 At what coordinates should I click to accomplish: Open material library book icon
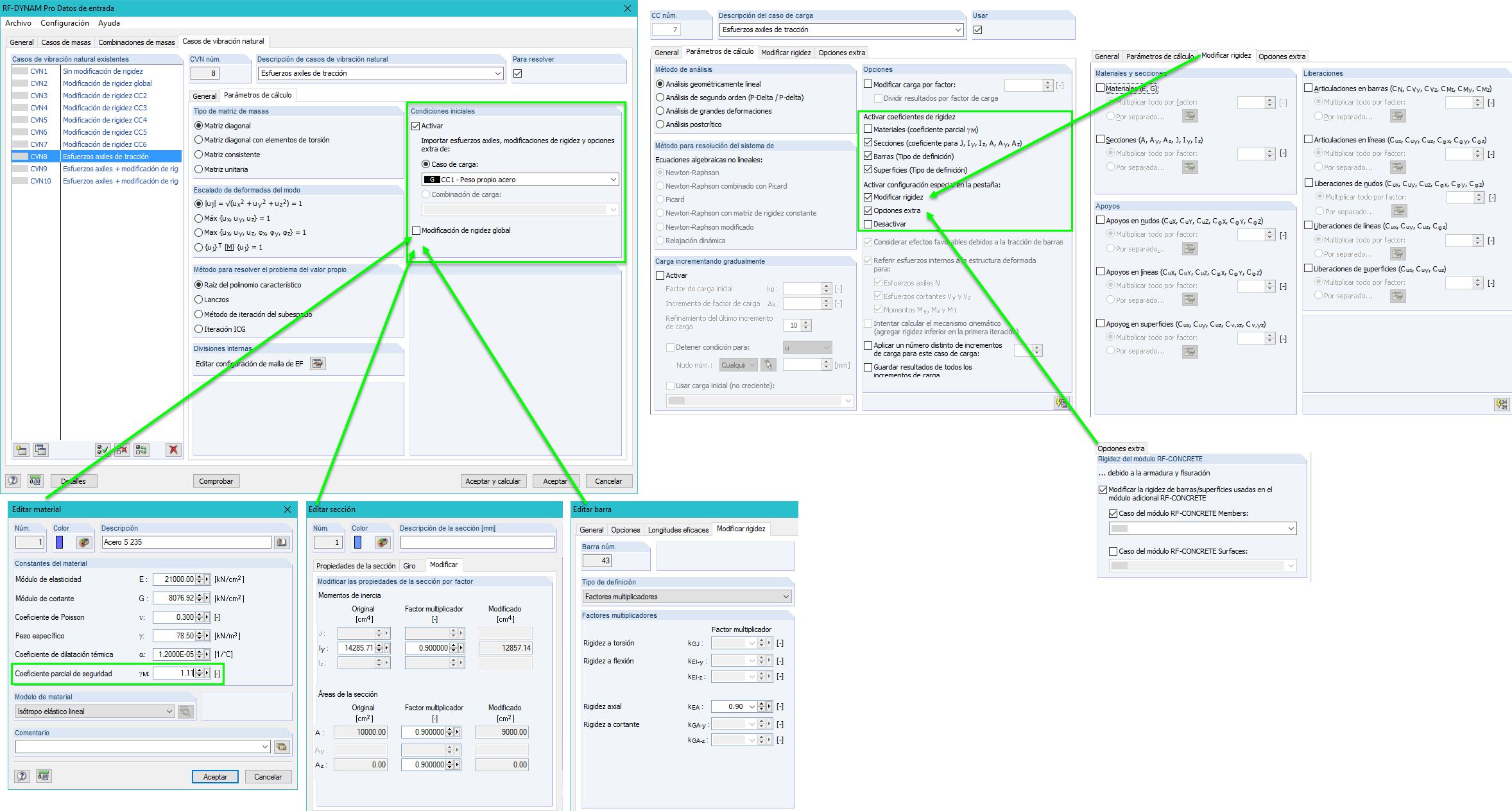282,542
